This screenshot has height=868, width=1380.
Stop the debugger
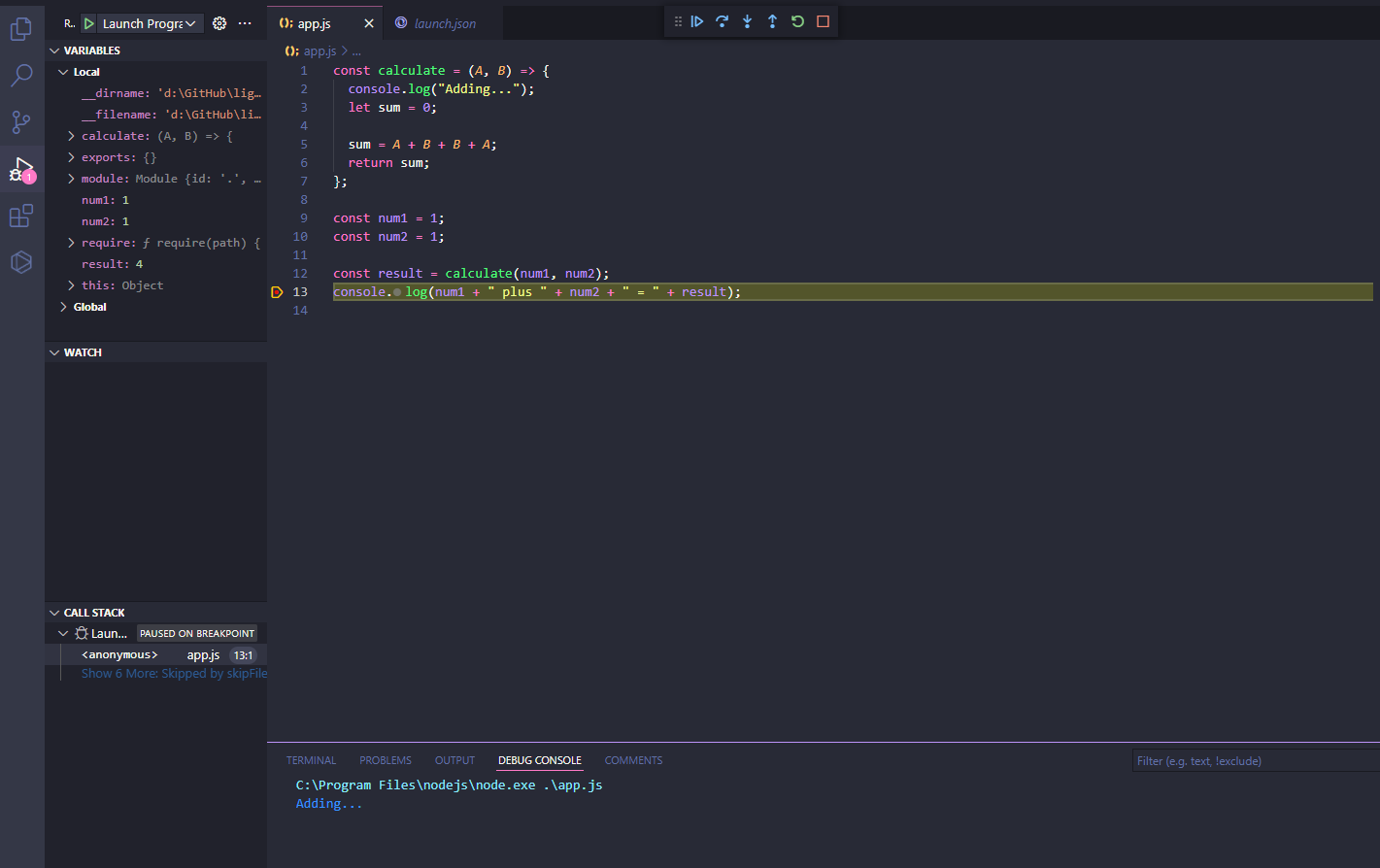point(823,20)
